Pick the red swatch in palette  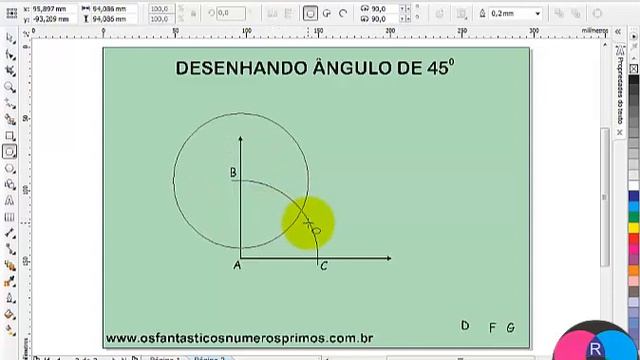pos(634,238)
